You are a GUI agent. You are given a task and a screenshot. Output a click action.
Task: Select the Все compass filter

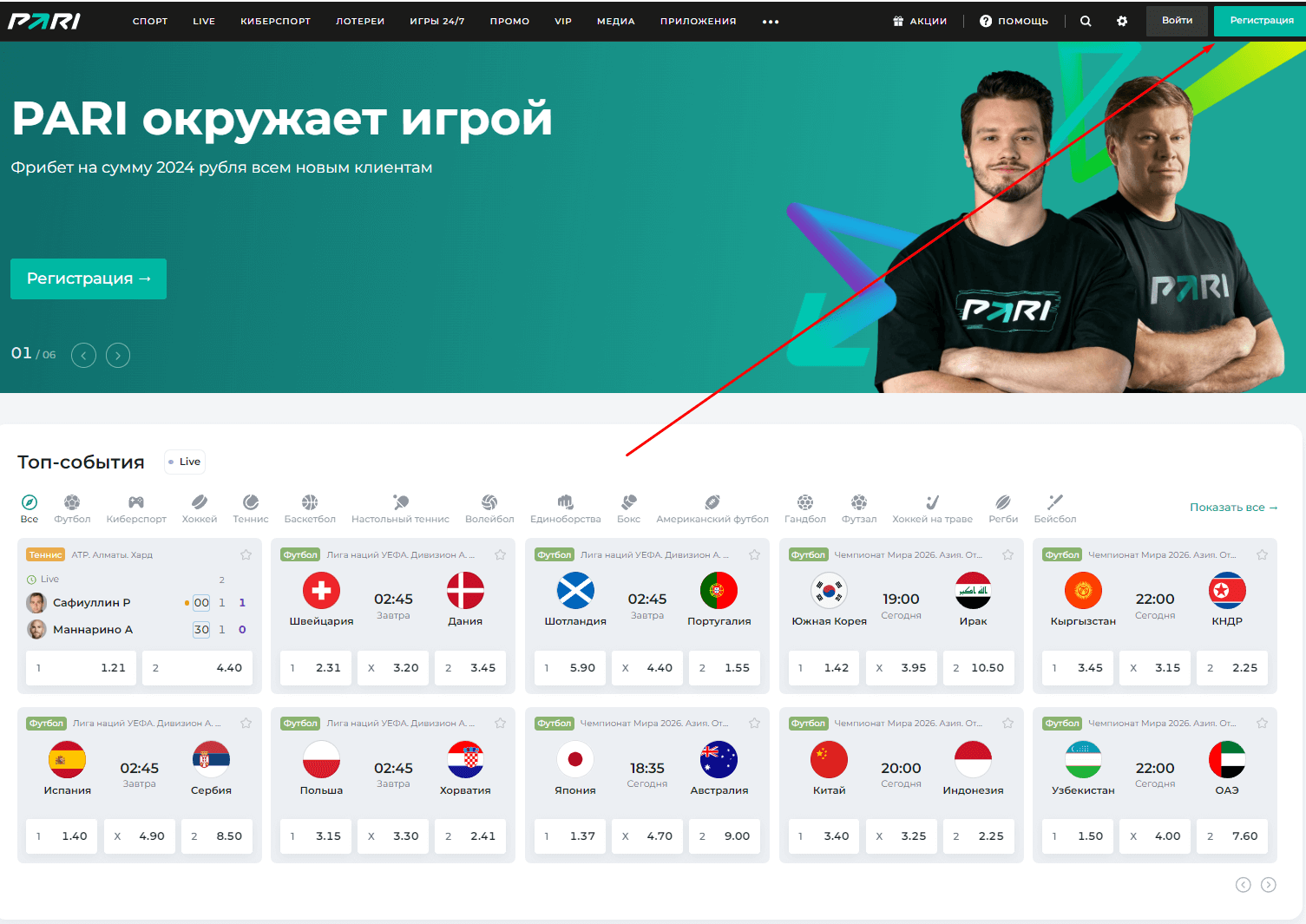[x=30, y=508]
